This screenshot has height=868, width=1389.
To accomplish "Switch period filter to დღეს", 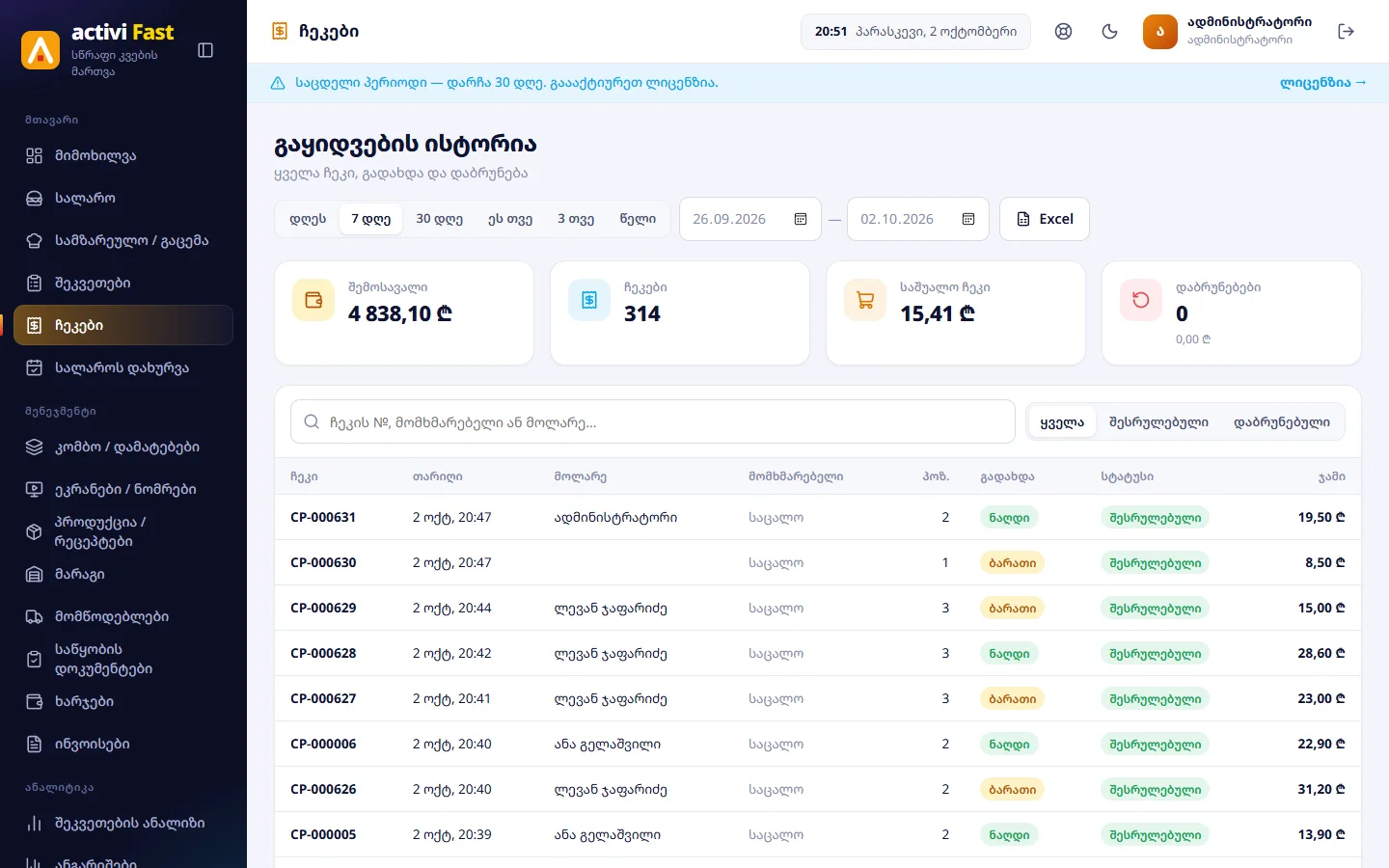I will point(308,219).
